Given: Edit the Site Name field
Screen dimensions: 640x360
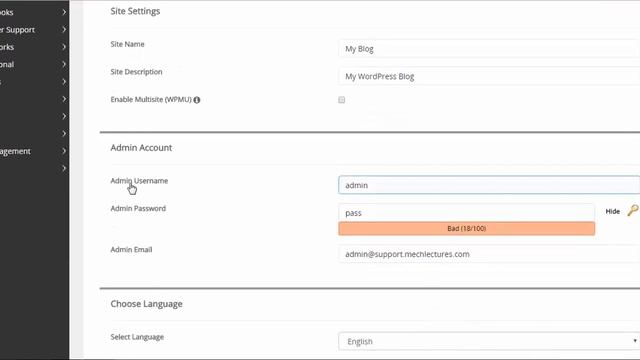Looking at the screenshot, I should tap(489, 49).
